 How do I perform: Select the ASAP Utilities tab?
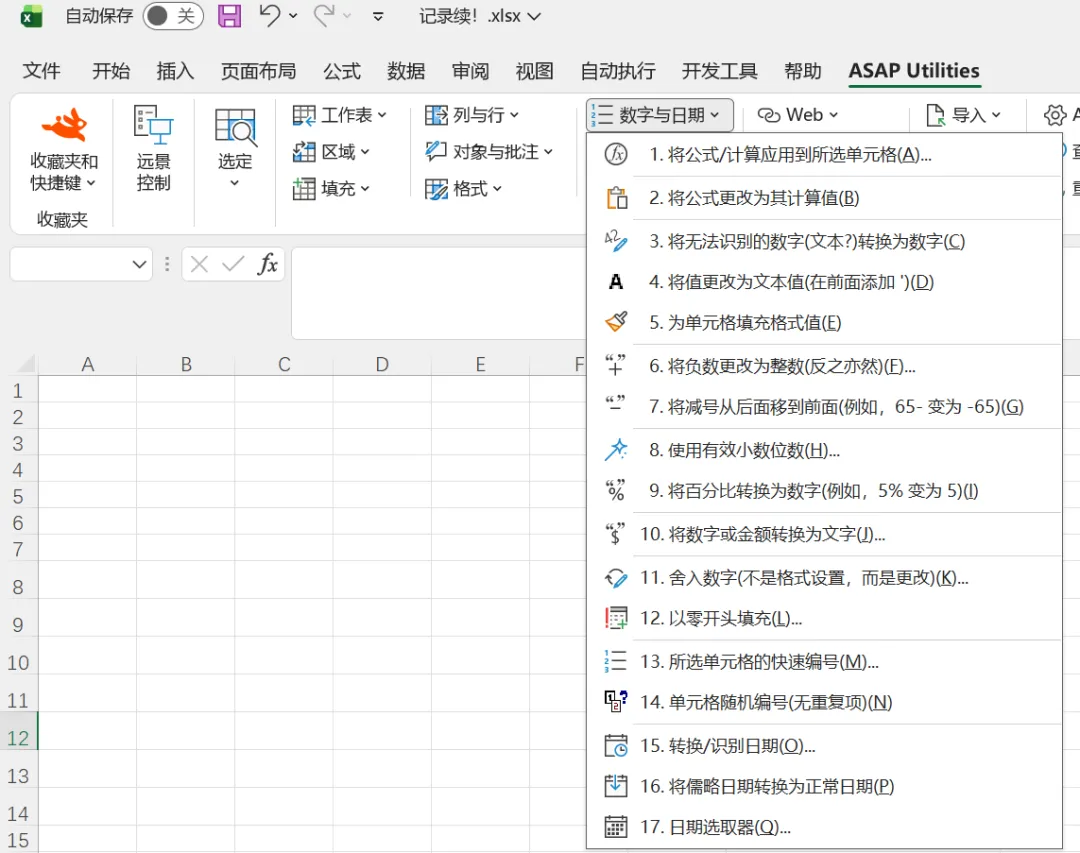coord(914,71)
